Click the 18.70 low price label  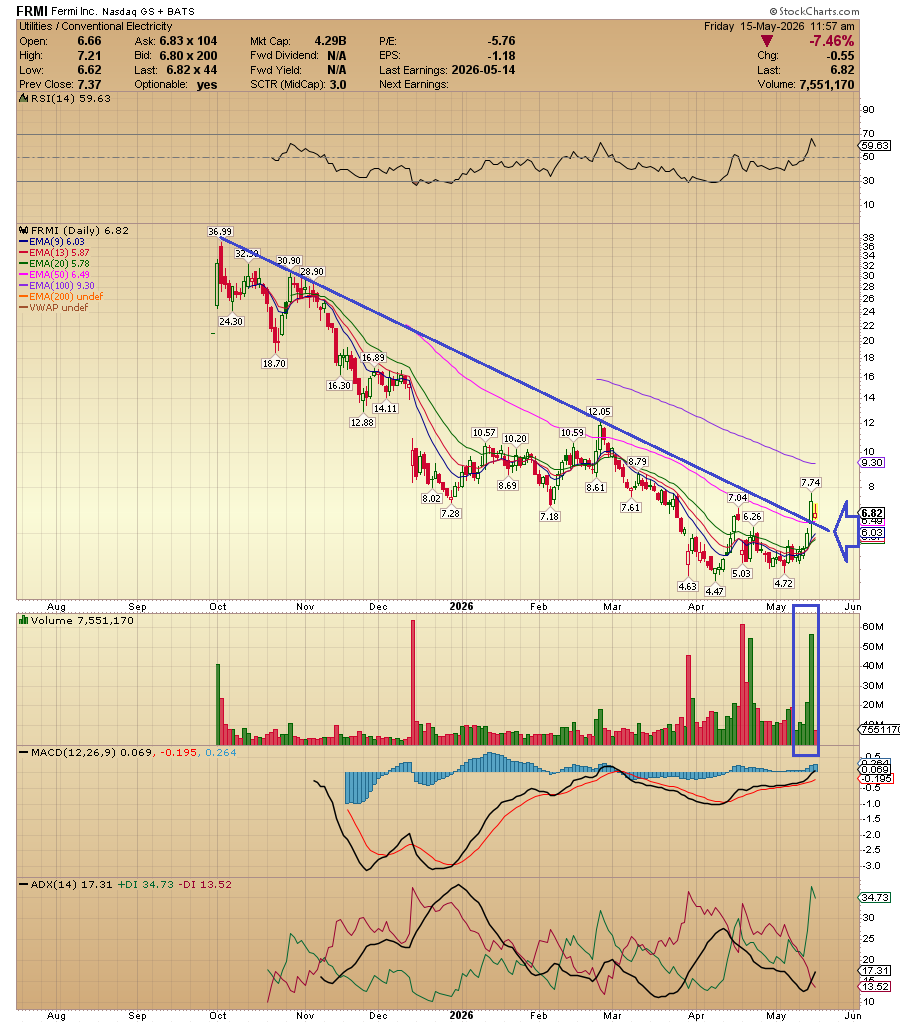274,363
